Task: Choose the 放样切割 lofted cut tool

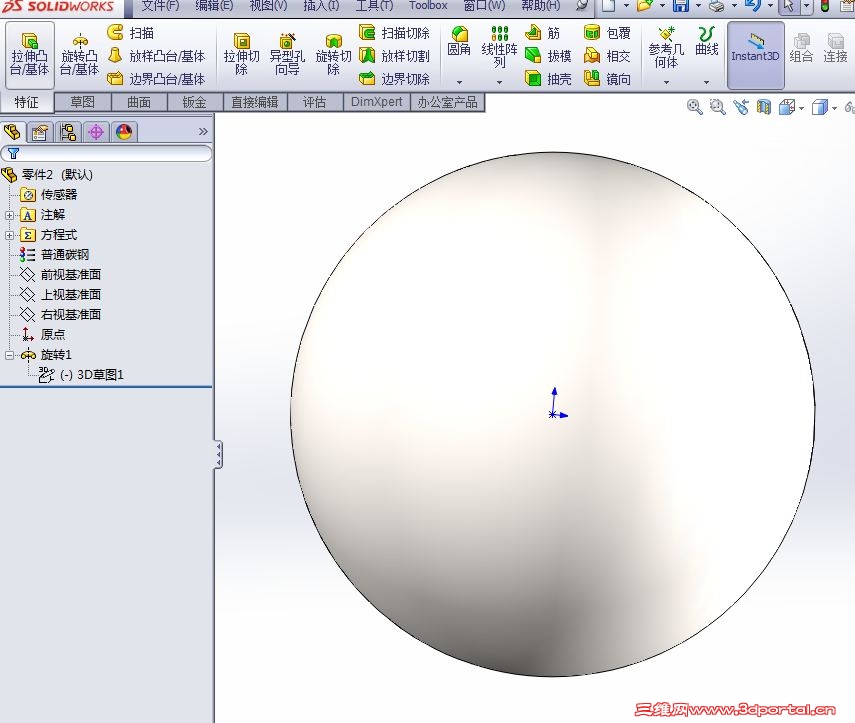Action: tap(394, 56)
